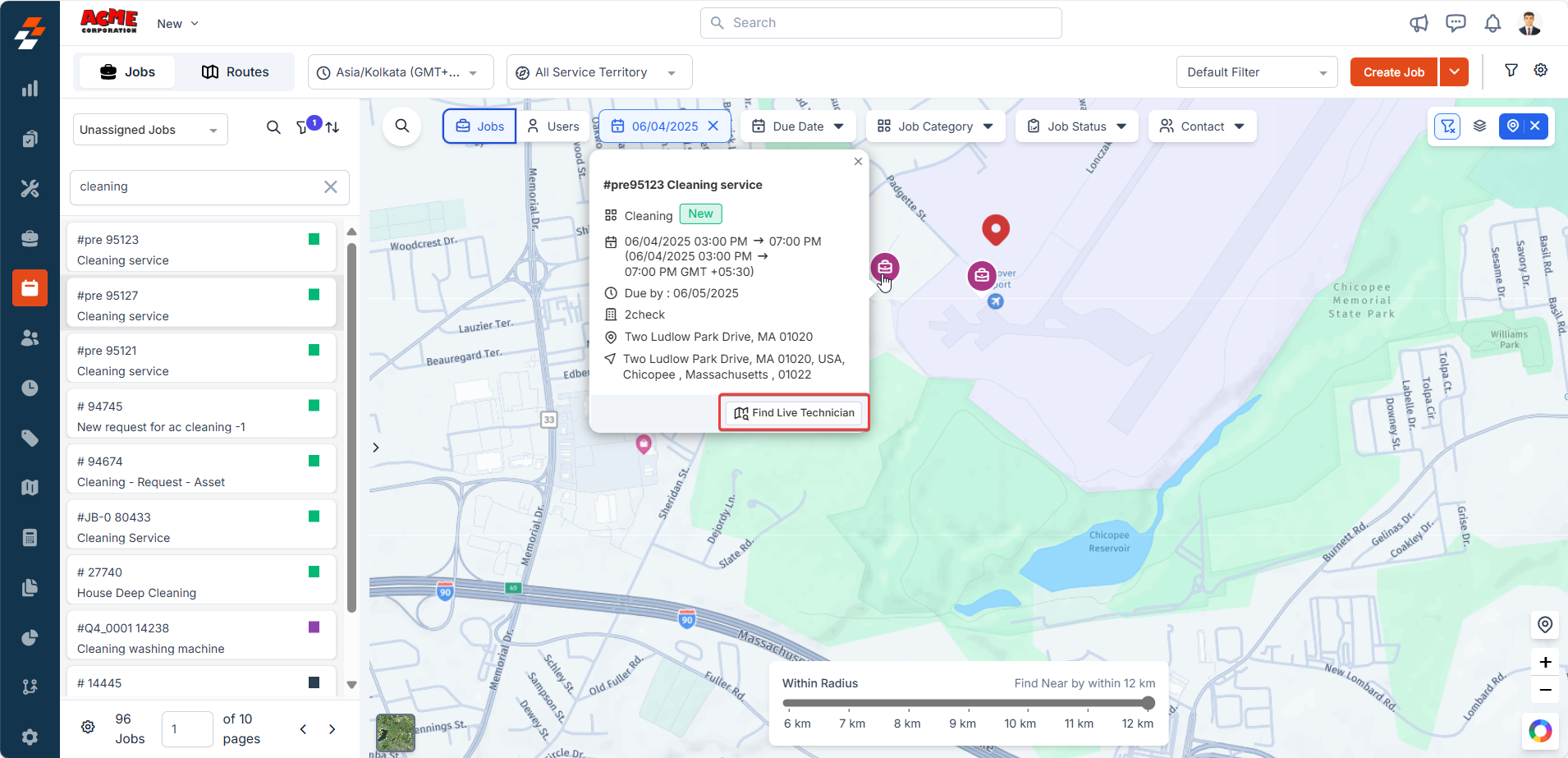Open the users group icon in sidebar
The image size is (1568, 758).
(x=30, y=338)
